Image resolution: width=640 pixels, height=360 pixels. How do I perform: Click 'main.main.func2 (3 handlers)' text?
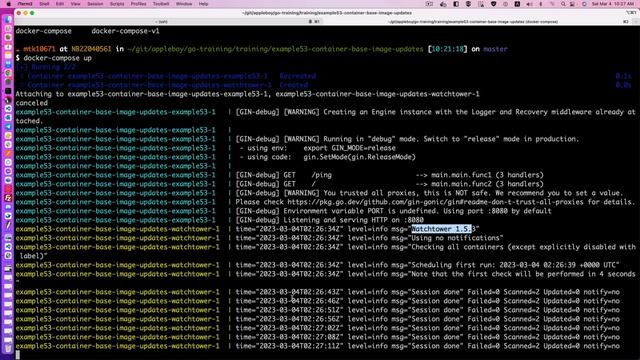tap(487, 184)
